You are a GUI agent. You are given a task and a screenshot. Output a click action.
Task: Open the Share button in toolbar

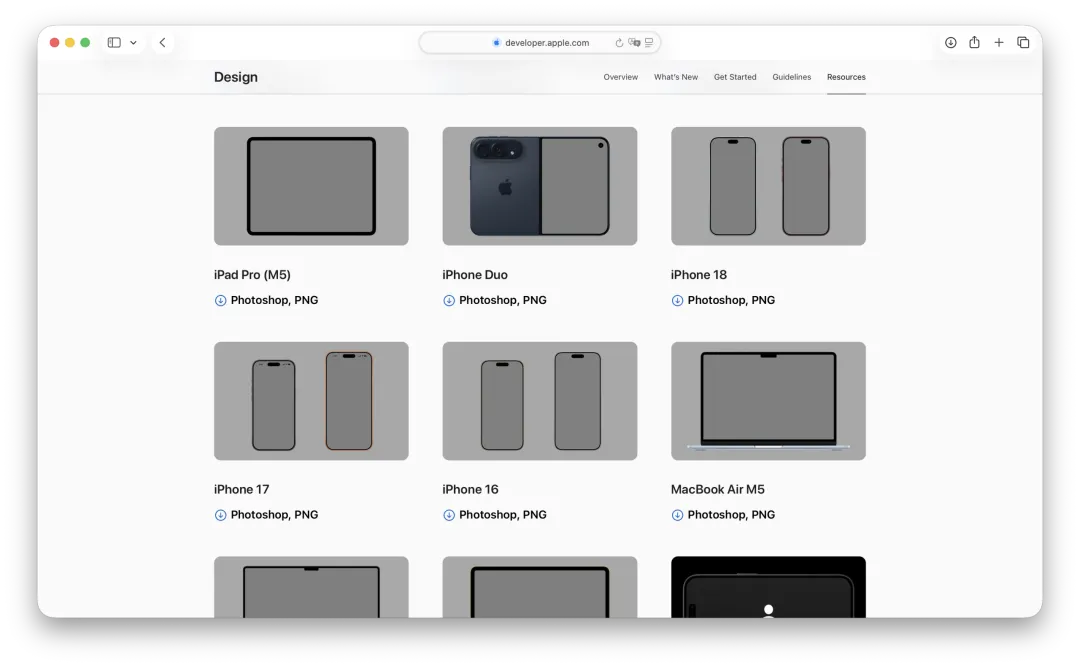tap(975, 43)
